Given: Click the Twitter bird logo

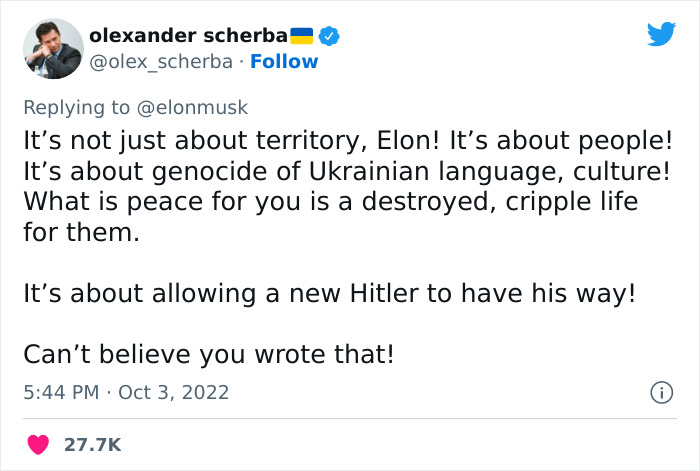Looking at the screenshot, I should click(661, 35).
